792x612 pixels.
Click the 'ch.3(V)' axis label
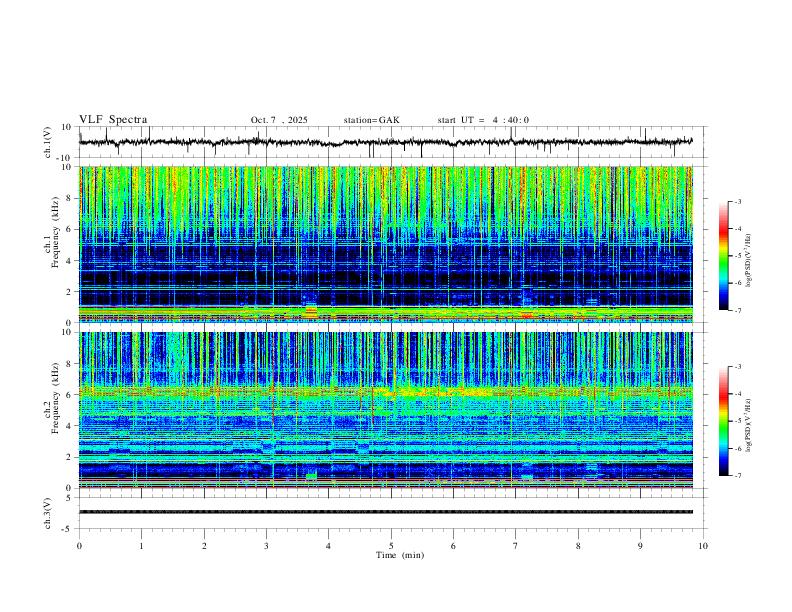48,513
